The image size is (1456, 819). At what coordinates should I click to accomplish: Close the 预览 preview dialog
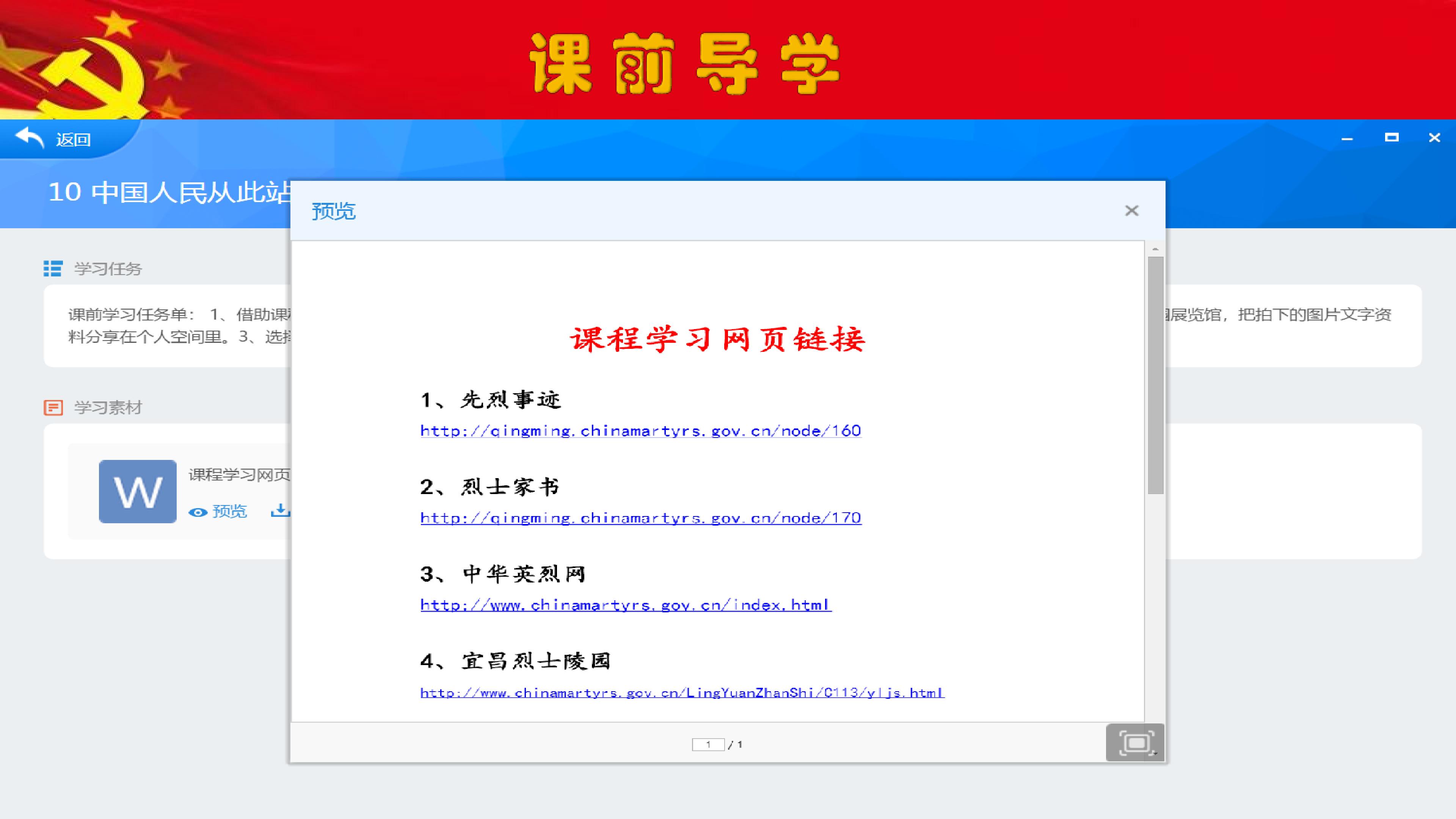(1131, 211)
